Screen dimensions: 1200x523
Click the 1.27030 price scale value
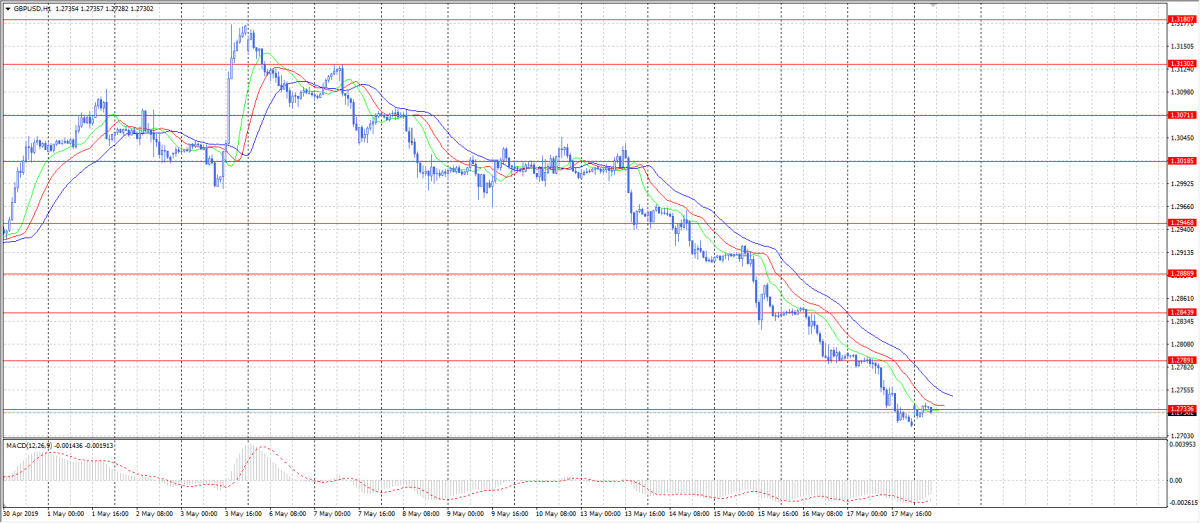pos(1181,436)
